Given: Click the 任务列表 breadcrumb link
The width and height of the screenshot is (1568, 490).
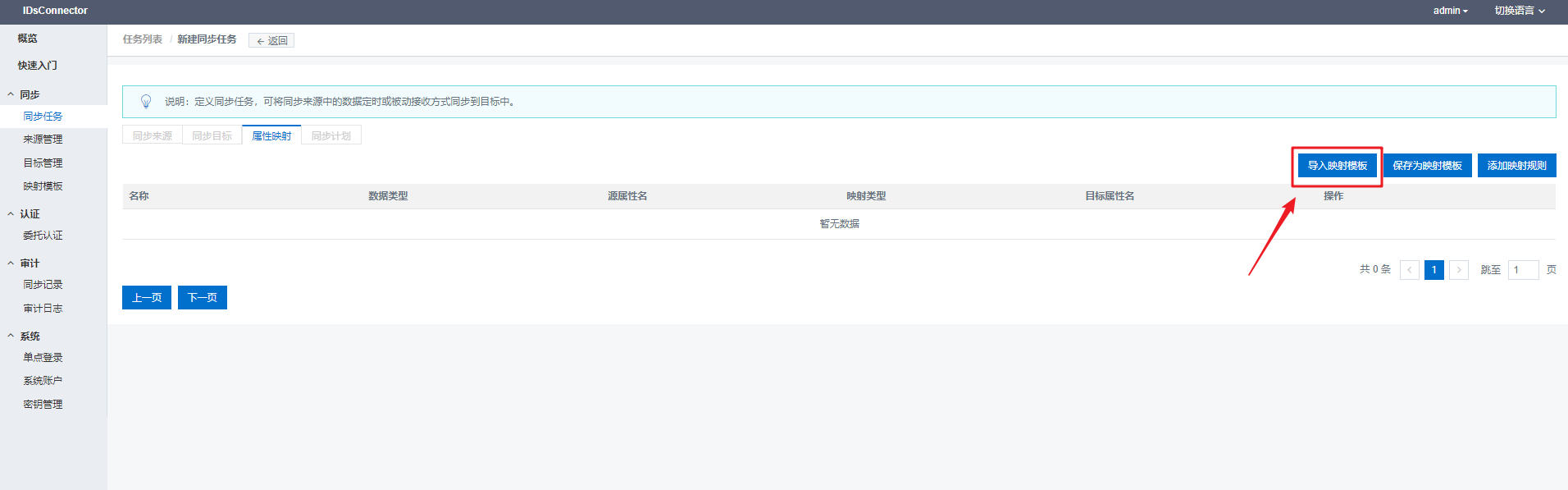Looking at the screenshot, I should pos(143,39).
